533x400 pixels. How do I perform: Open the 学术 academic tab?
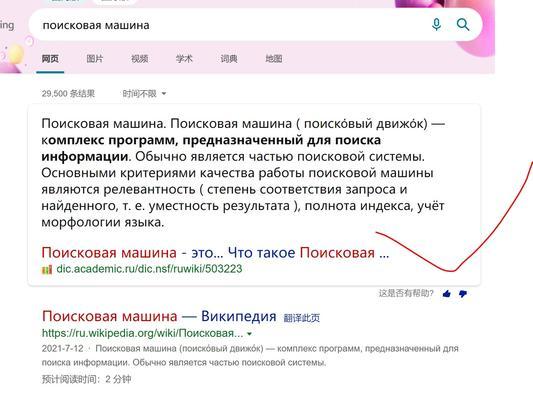point(184,59)
